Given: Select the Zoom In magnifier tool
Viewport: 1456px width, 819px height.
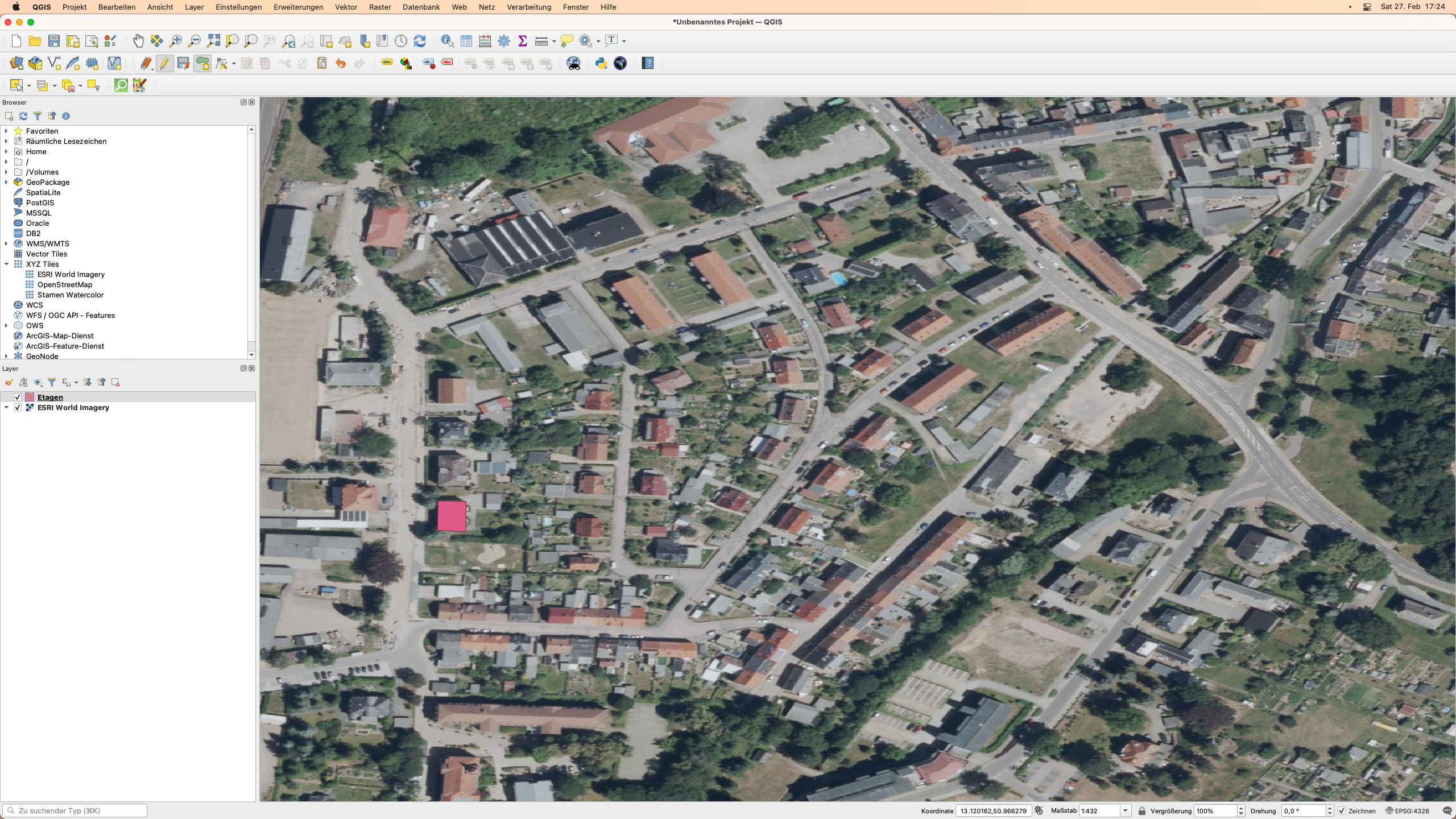Looking at the screenshot, I should coord(176,41).
